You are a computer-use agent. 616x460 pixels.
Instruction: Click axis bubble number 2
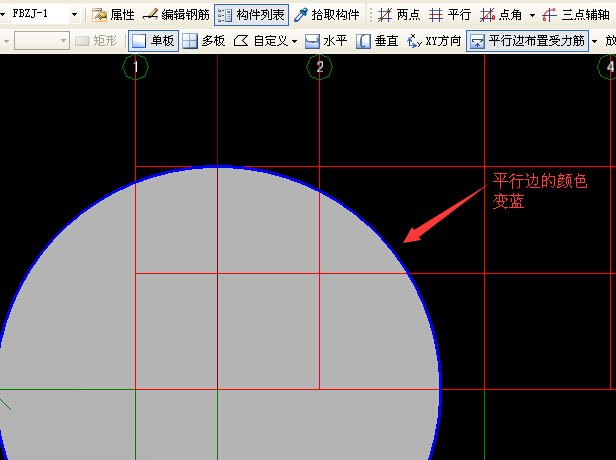tap(319, 67)
